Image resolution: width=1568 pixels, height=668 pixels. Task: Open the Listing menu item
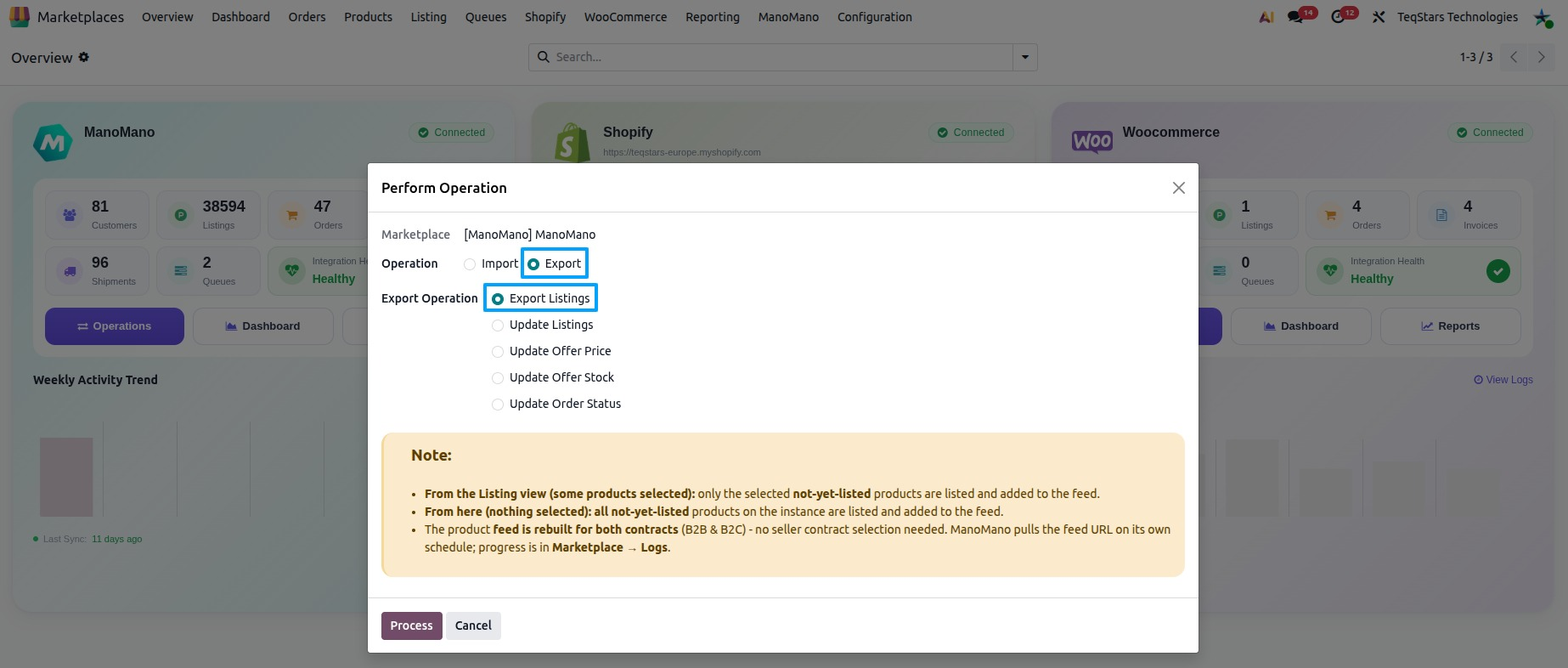point(428,17)
